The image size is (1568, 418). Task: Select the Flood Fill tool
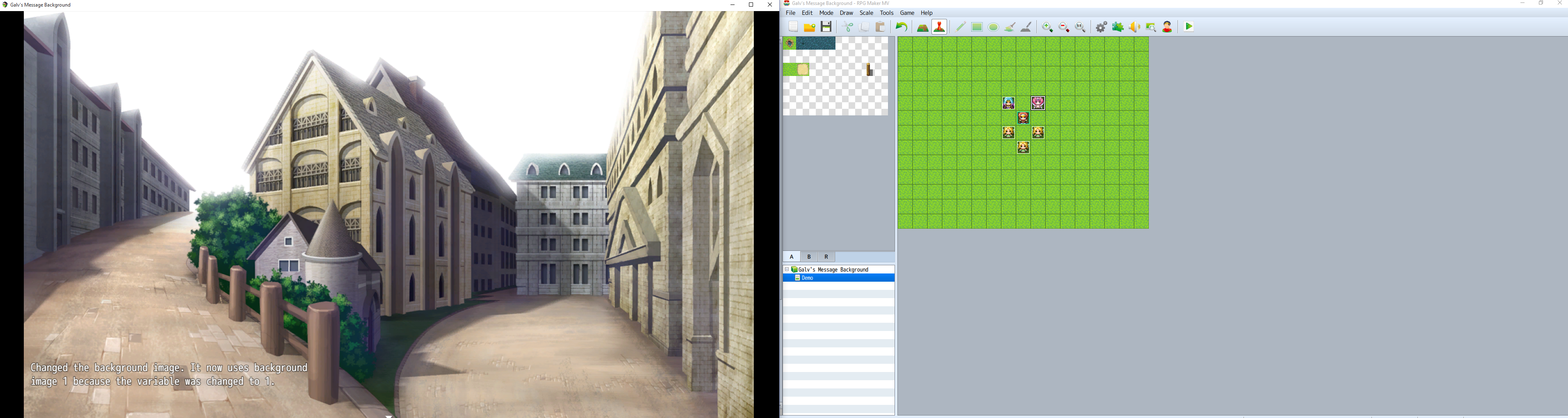(1010, 28)
